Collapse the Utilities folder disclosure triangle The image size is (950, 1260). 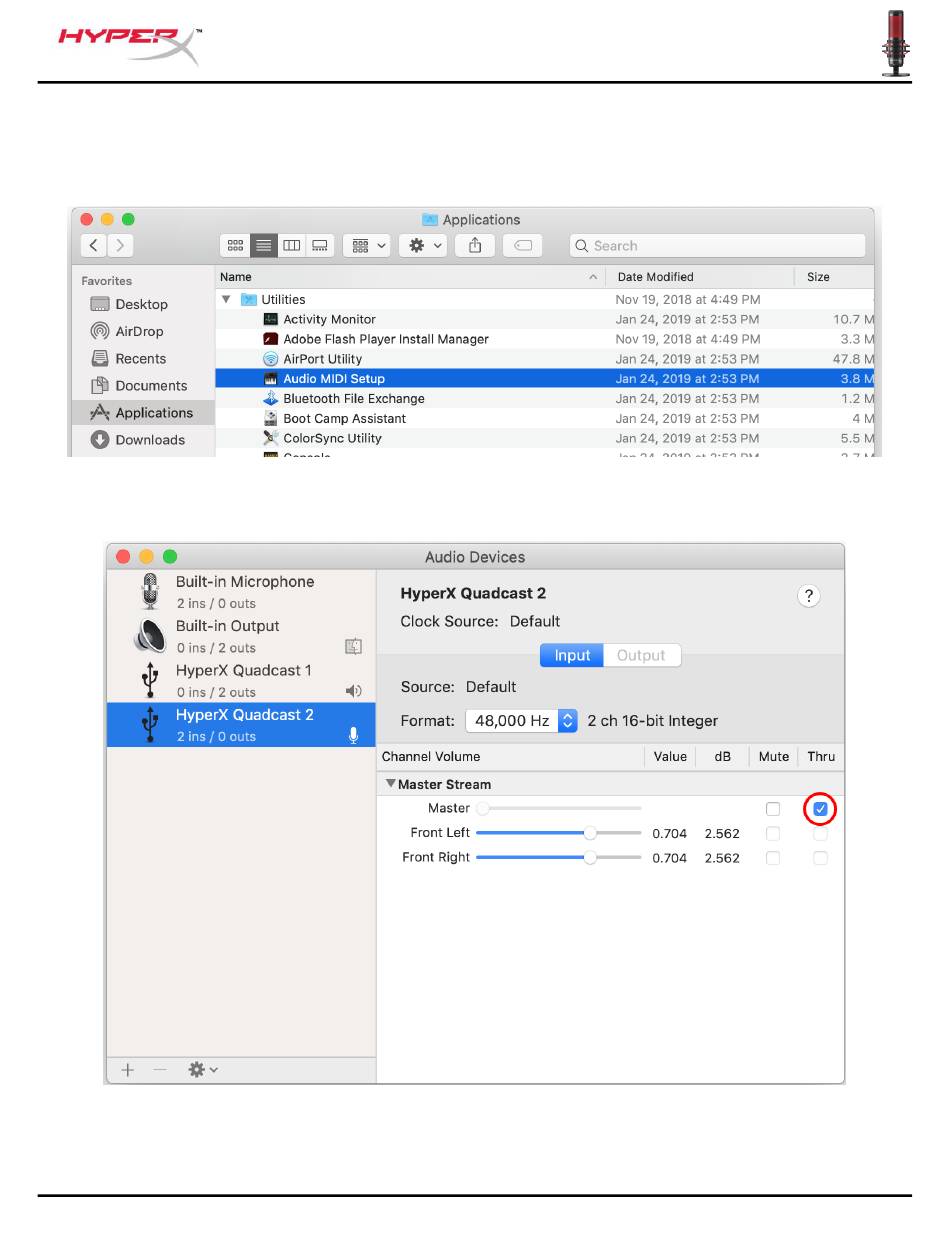pos(226,300)
